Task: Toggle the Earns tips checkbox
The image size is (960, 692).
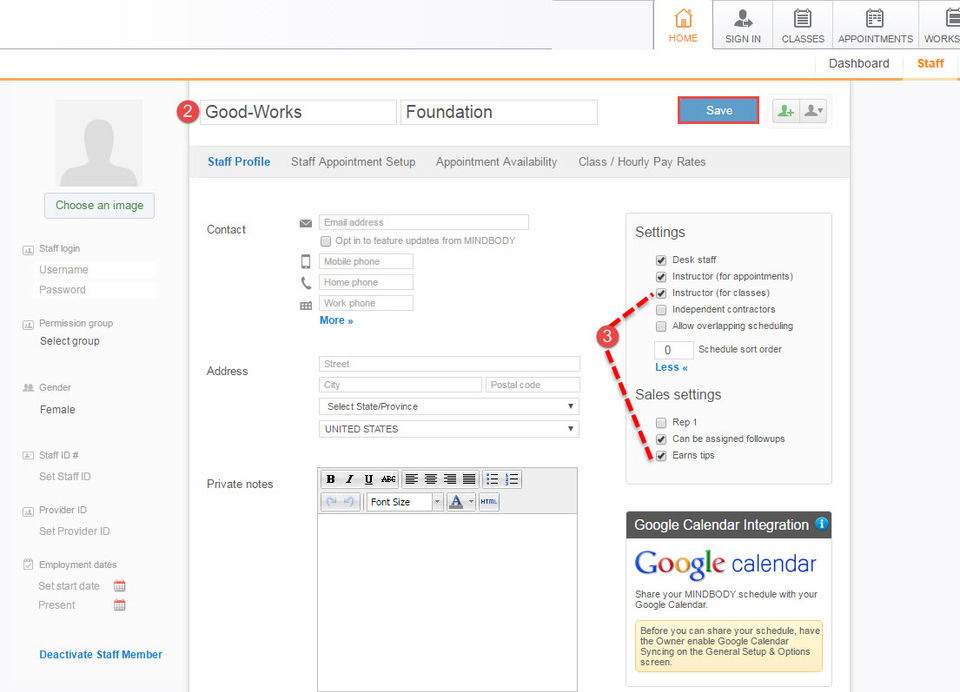Action: click(661, 456)
